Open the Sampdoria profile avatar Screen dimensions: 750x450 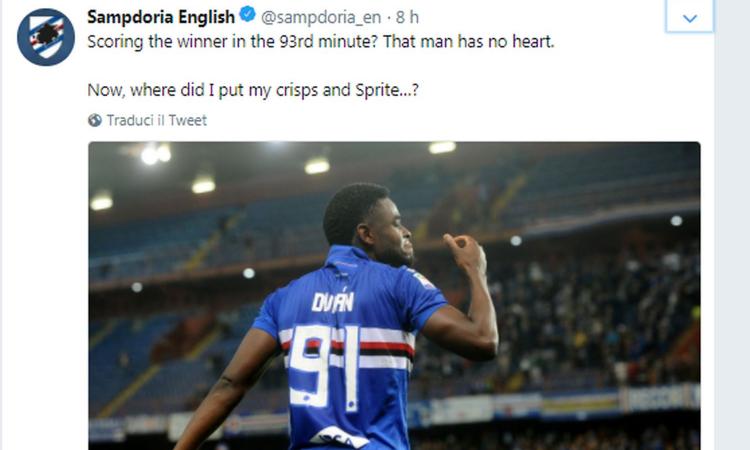coord(46,37)
